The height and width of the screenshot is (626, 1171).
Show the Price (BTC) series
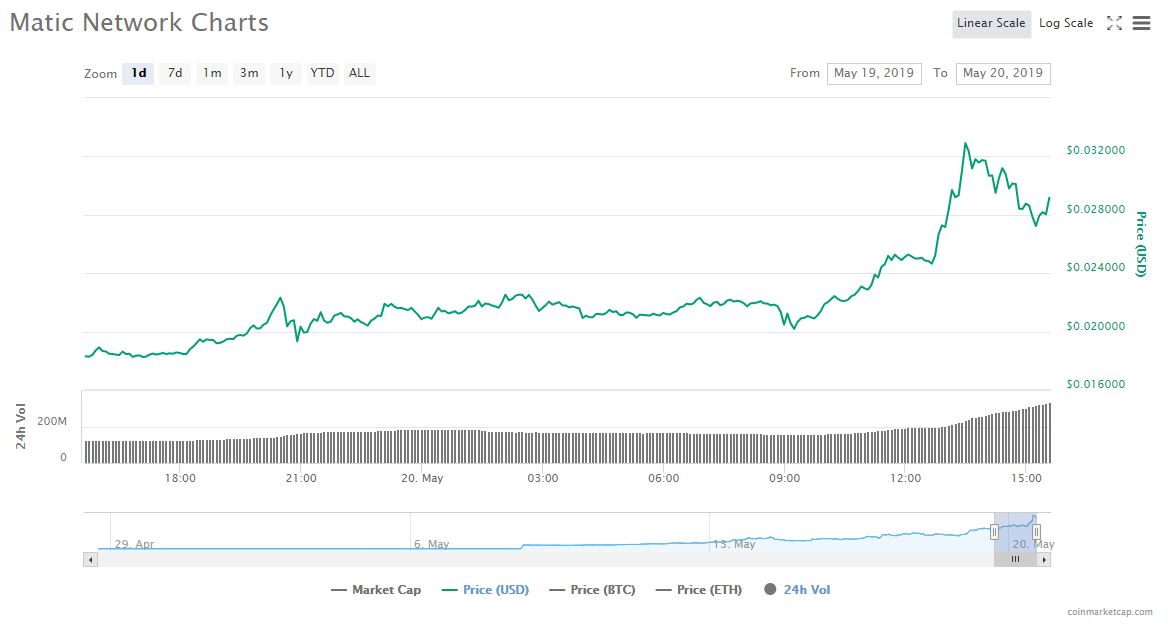tap(592, 590)
